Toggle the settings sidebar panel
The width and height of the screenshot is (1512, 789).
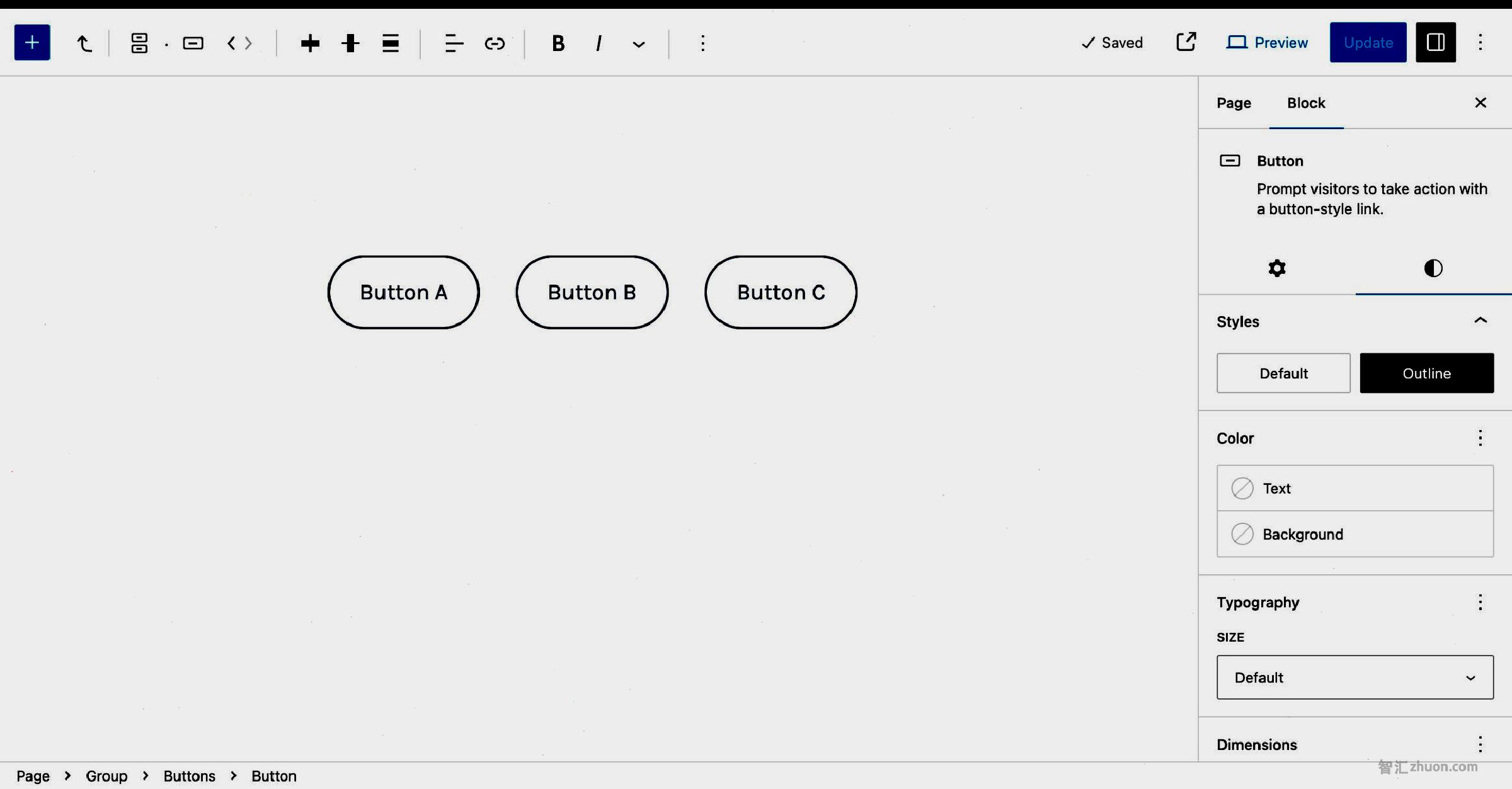[x=1436, y=43]
